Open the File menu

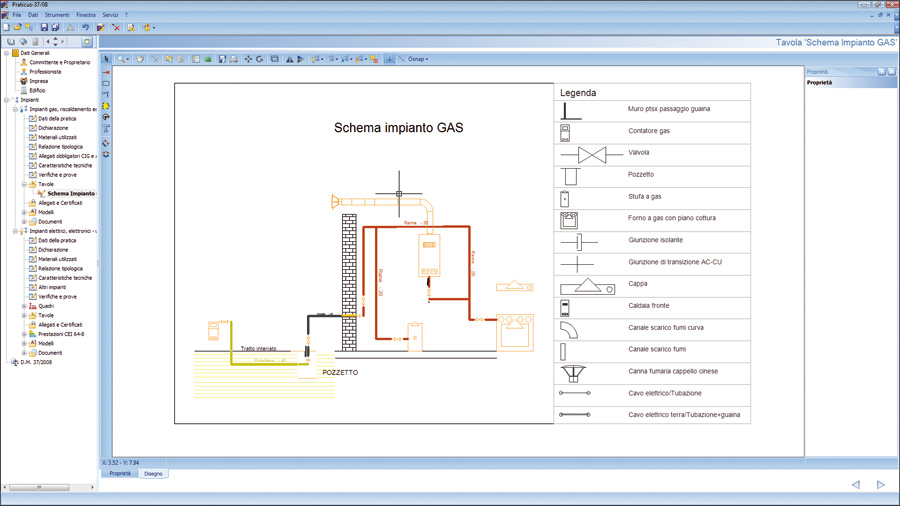[x=17, y=15]
